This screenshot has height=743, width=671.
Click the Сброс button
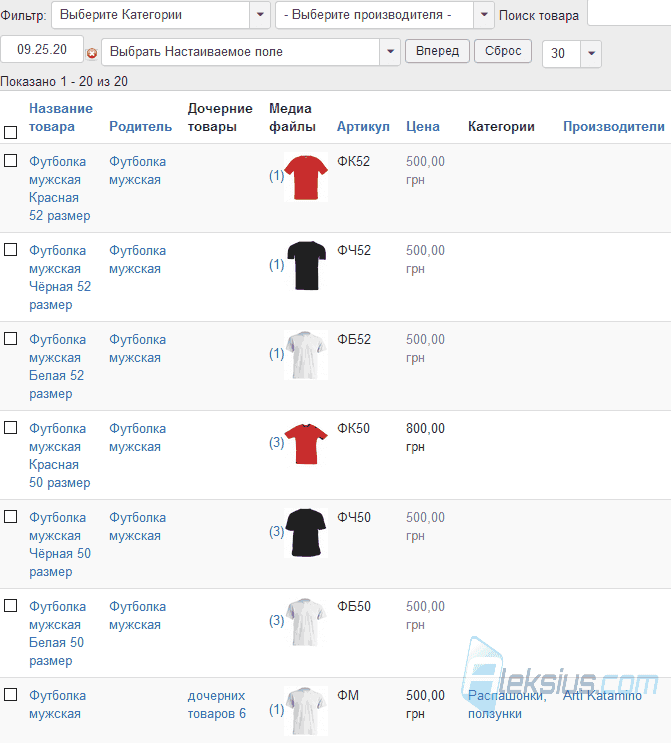503,51
